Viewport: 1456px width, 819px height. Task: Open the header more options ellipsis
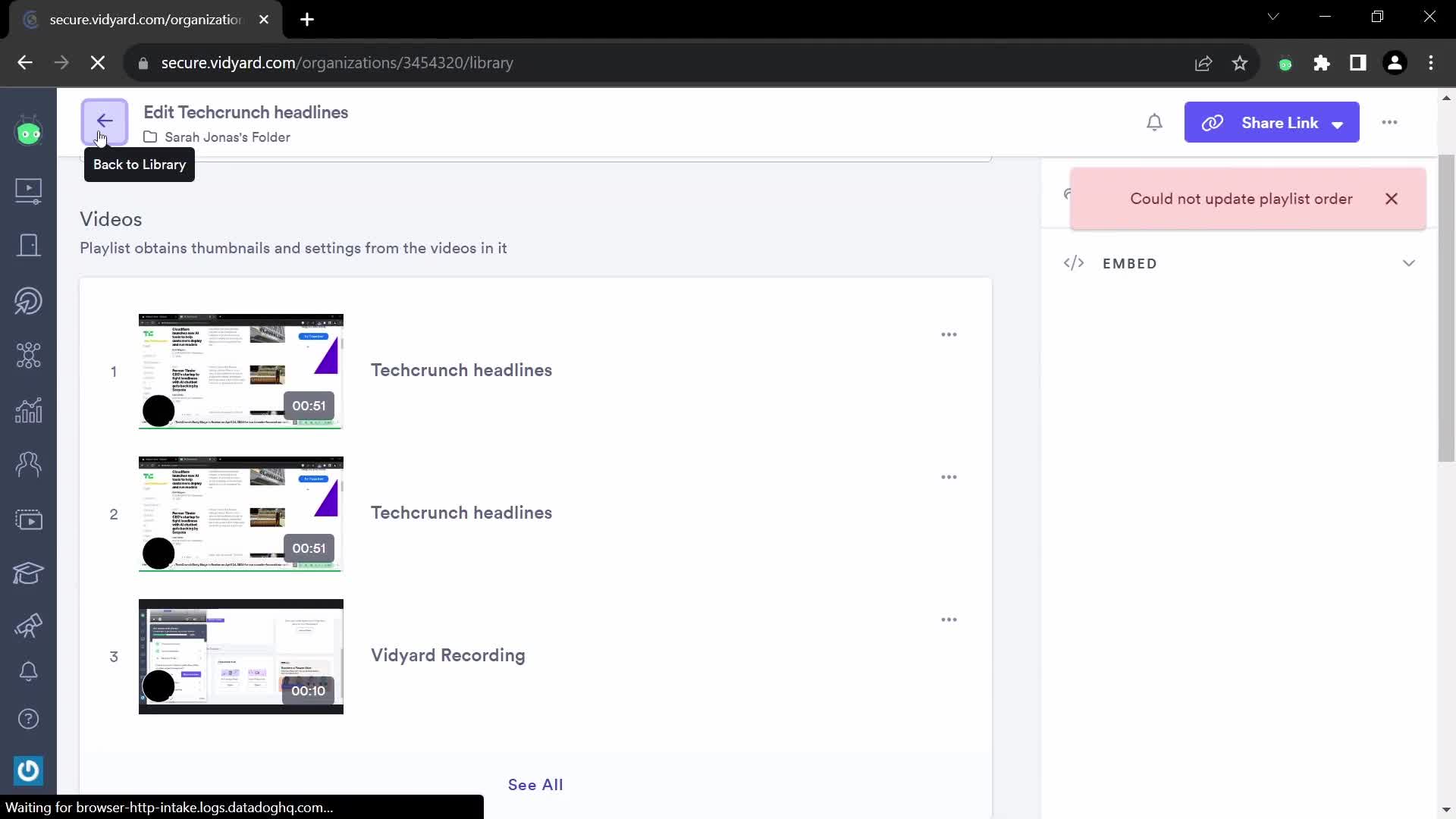click(x=1389, y=122)
